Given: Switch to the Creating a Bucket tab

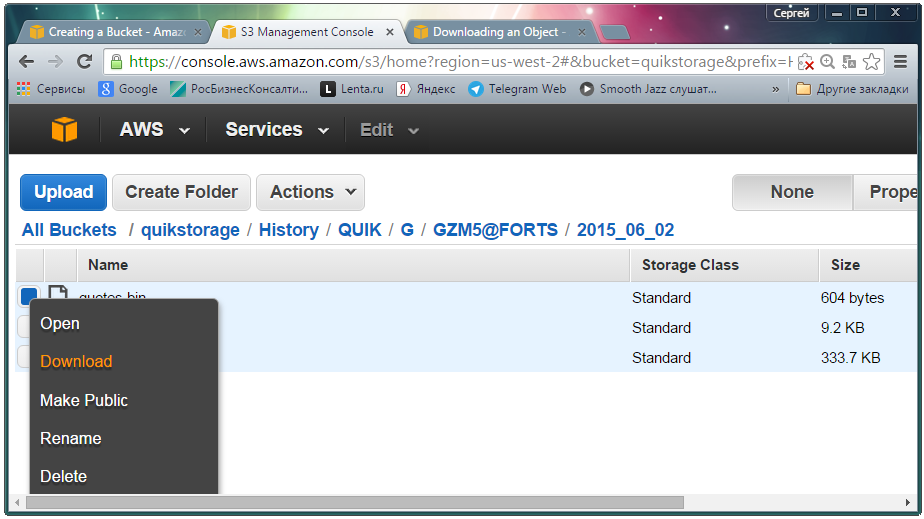Looking at the screenshot, I should 116,32.
